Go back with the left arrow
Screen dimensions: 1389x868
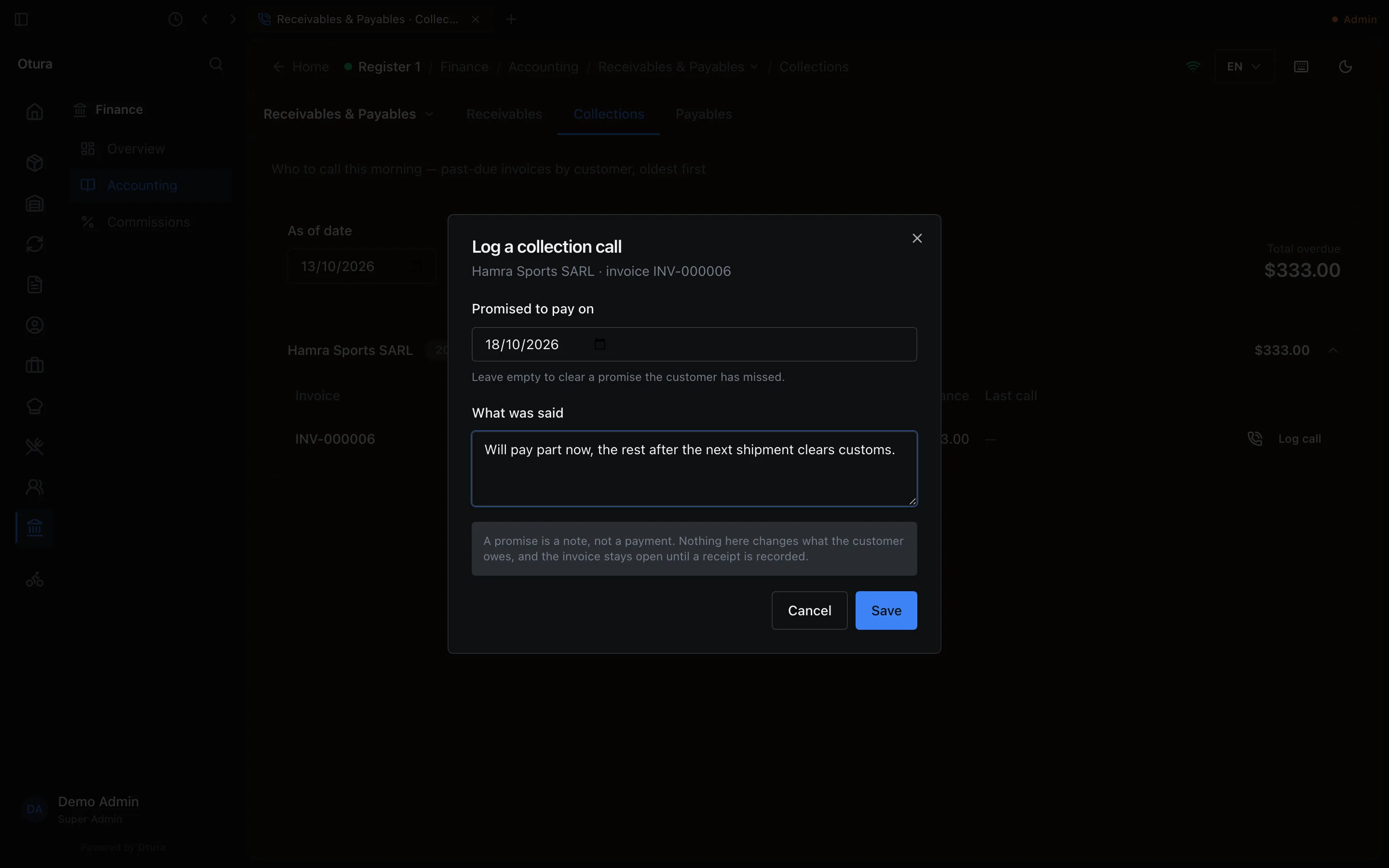[205, 19]
